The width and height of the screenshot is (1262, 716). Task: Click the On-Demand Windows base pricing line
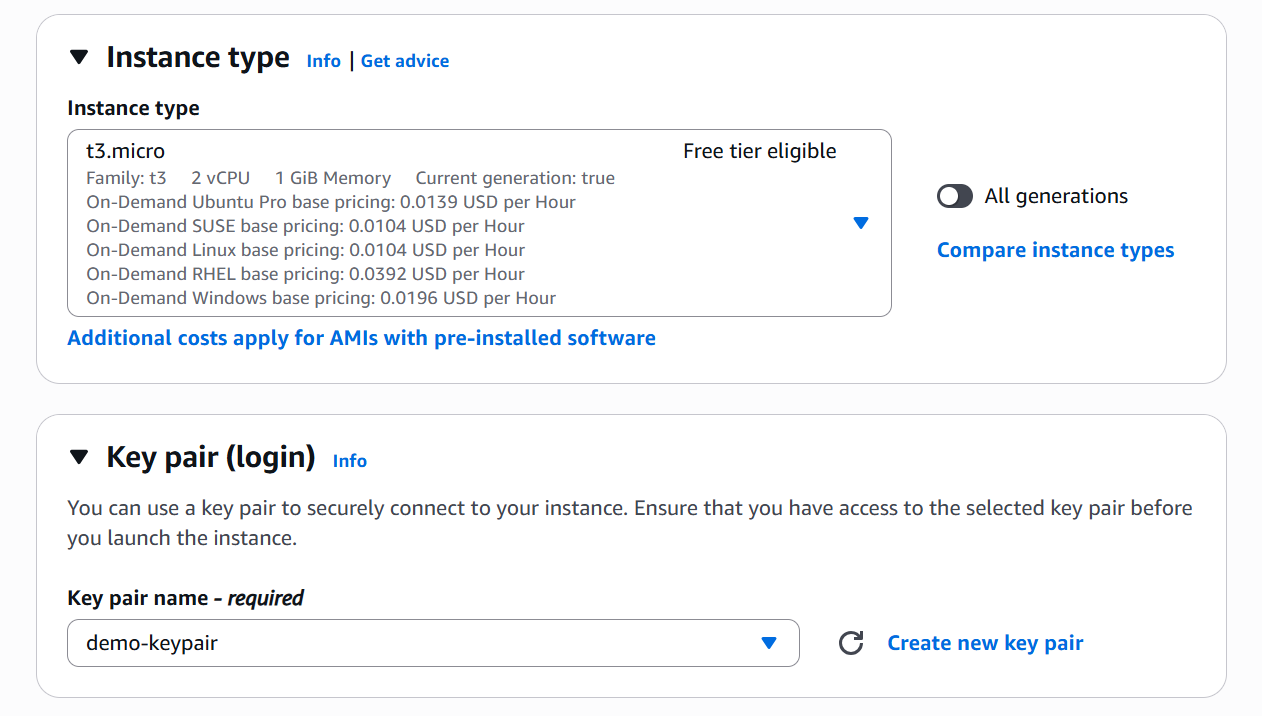(x=321, y=298)
